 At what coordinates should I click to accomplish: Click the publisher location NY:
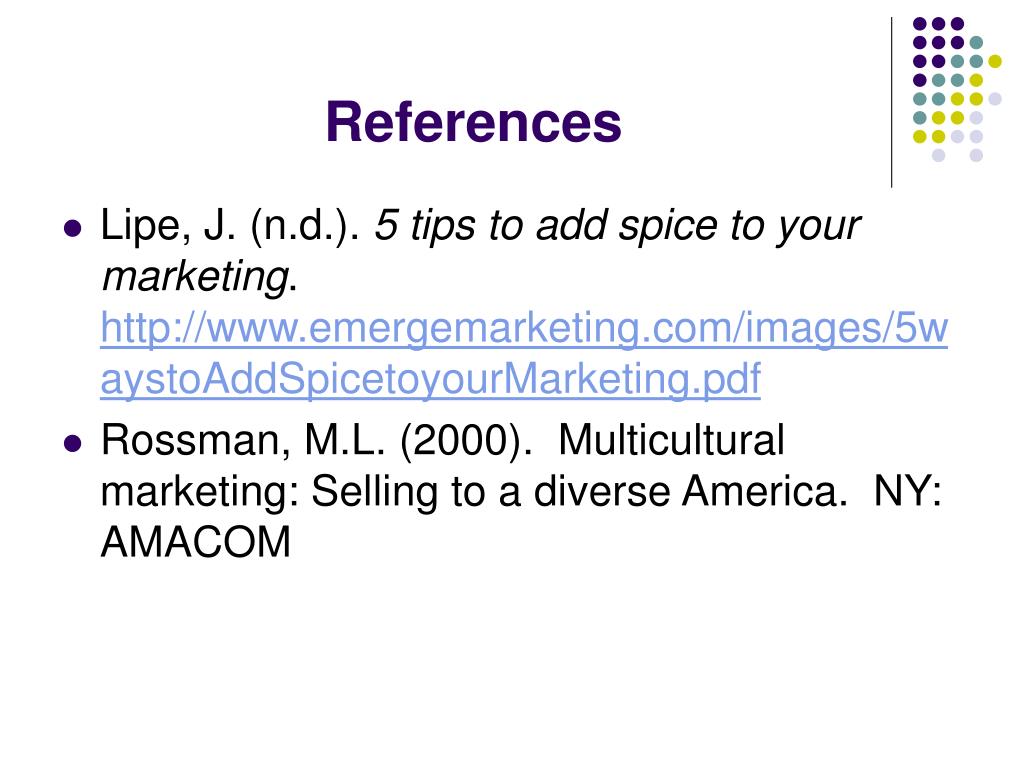[x=908, y=492]
